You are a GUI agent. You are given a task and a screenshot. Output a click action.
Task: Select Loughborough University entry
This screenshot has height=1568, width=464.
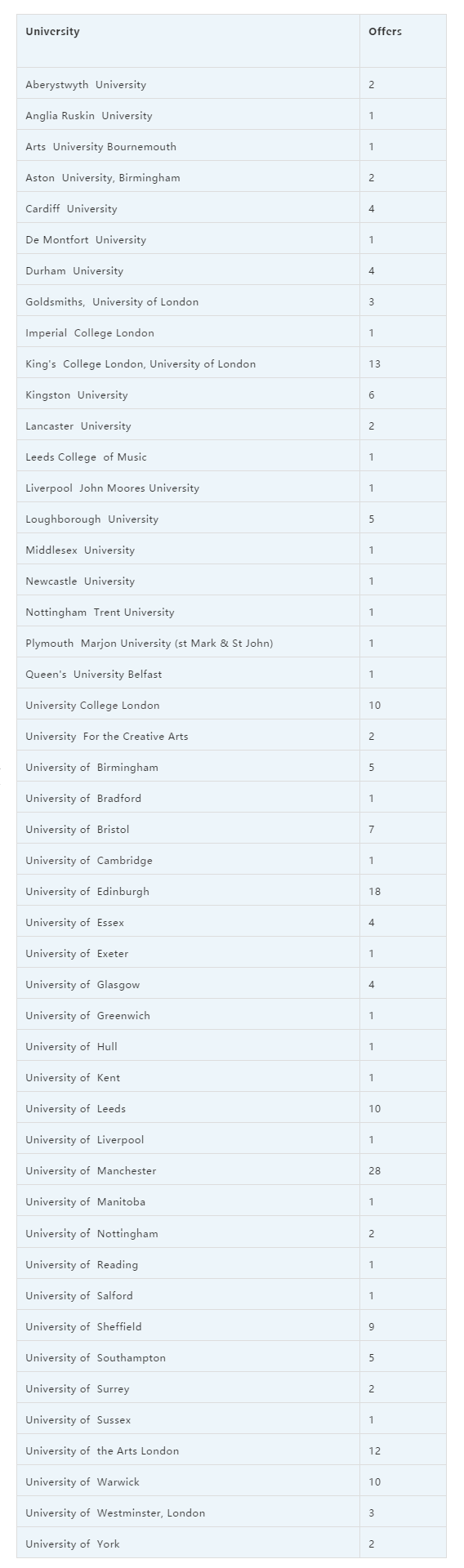[x=91, y=519]
